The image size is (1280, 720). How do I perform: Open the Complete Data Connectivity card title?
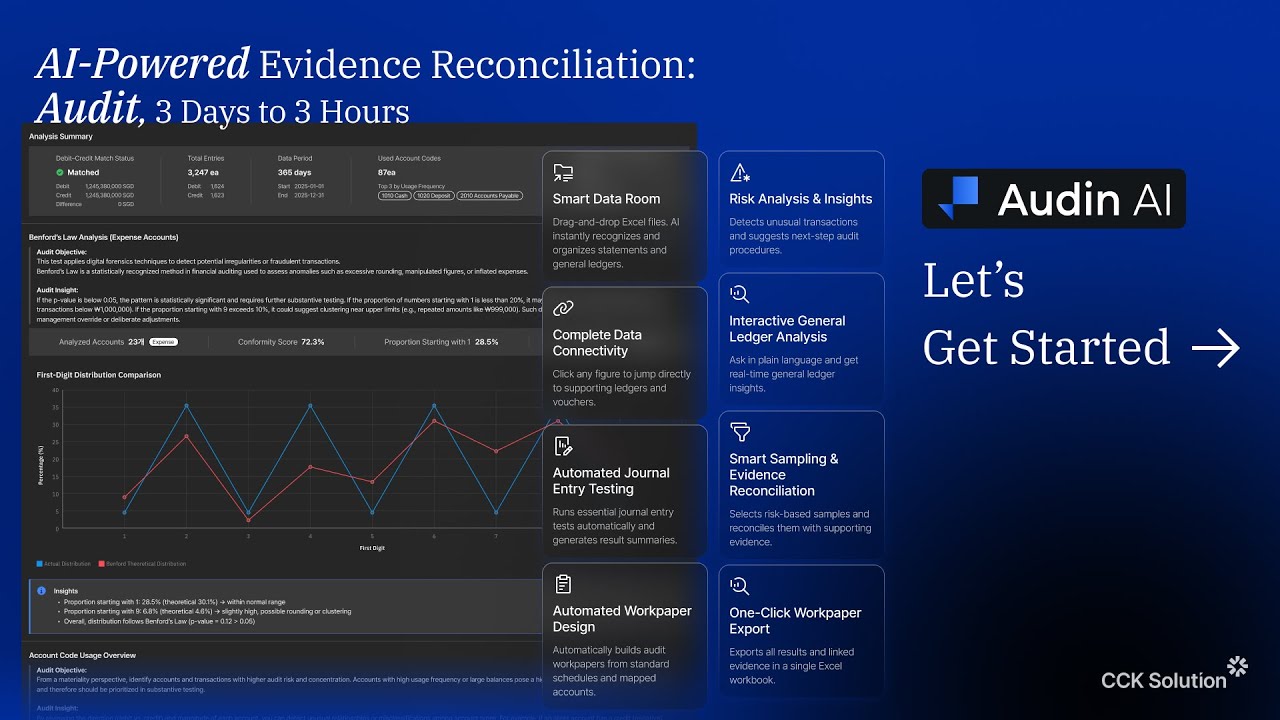coord(597,343)
